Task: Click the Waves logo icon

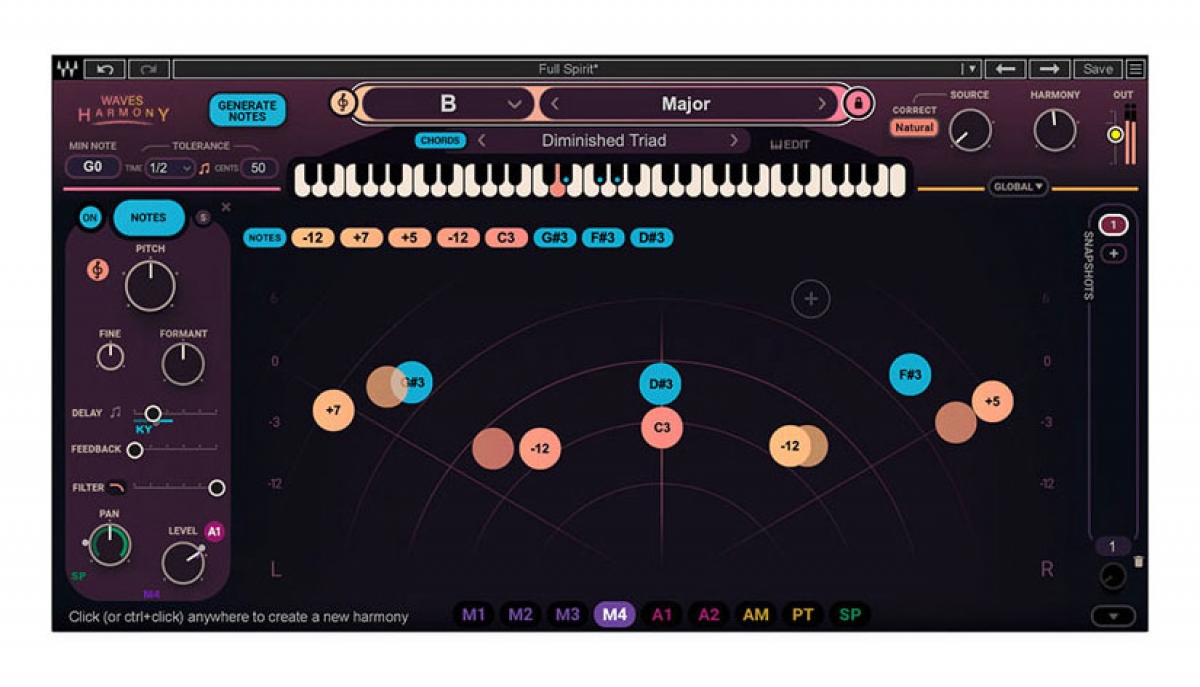Action: click(x=67, y=69)
